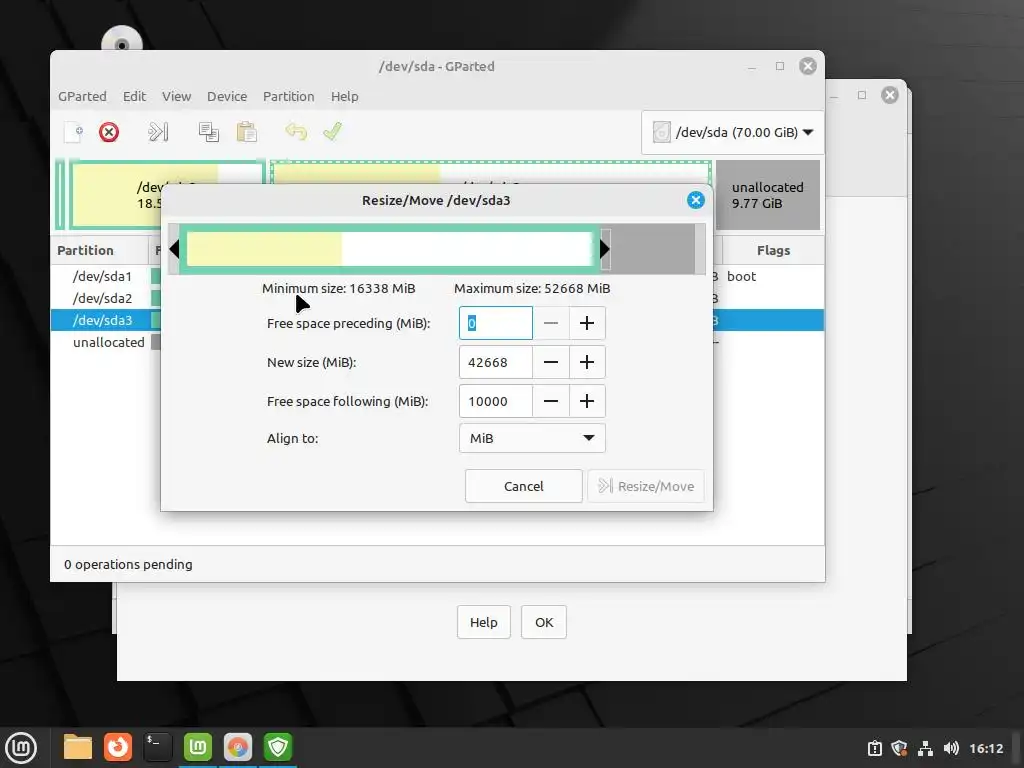This screenshot has width=1024, height=768.
Task: Decrease New size value
Action: coord(551,362)
